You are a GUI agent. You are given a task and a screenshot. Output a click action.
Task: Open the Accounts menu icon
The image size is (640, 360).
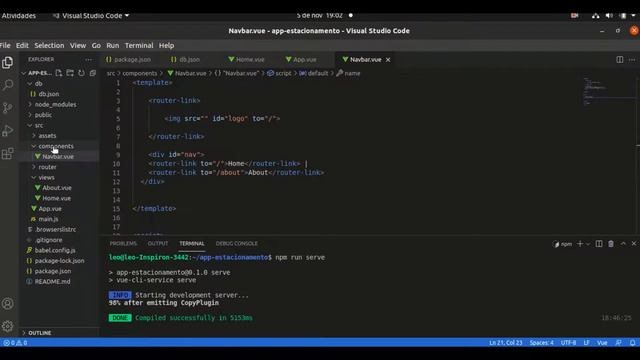pyautogui.click(x=7, y=304)
